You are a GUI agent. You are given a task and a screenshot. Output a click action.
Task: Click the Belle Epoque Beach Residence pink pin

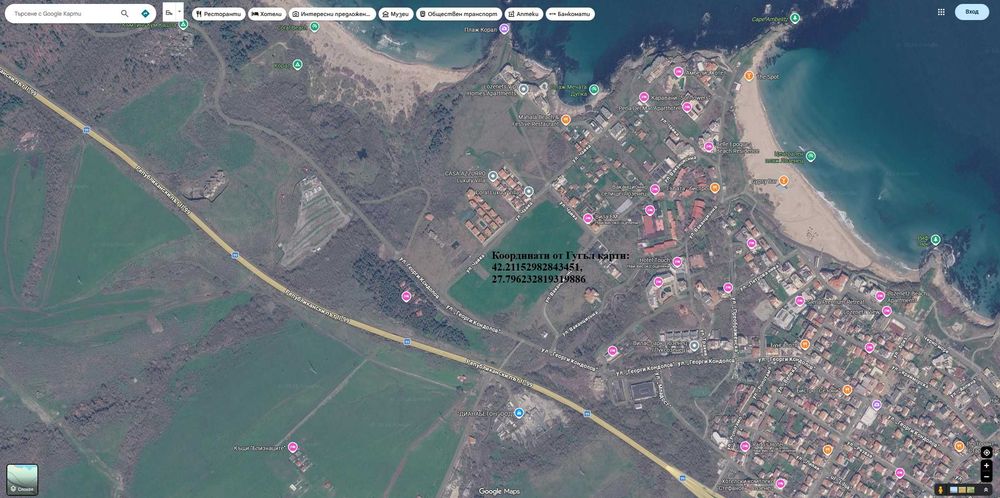(x=709, y=147)
